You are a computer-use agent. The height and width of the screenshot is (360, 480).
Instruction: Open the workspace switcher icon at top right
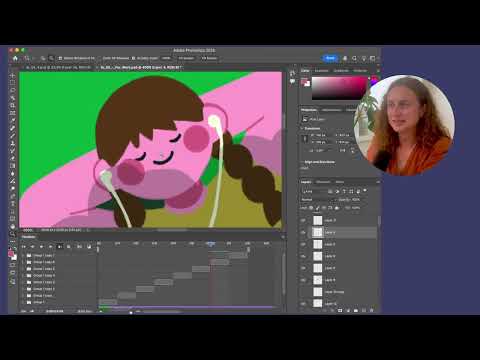pyautogui.click(x=373, y=58)
